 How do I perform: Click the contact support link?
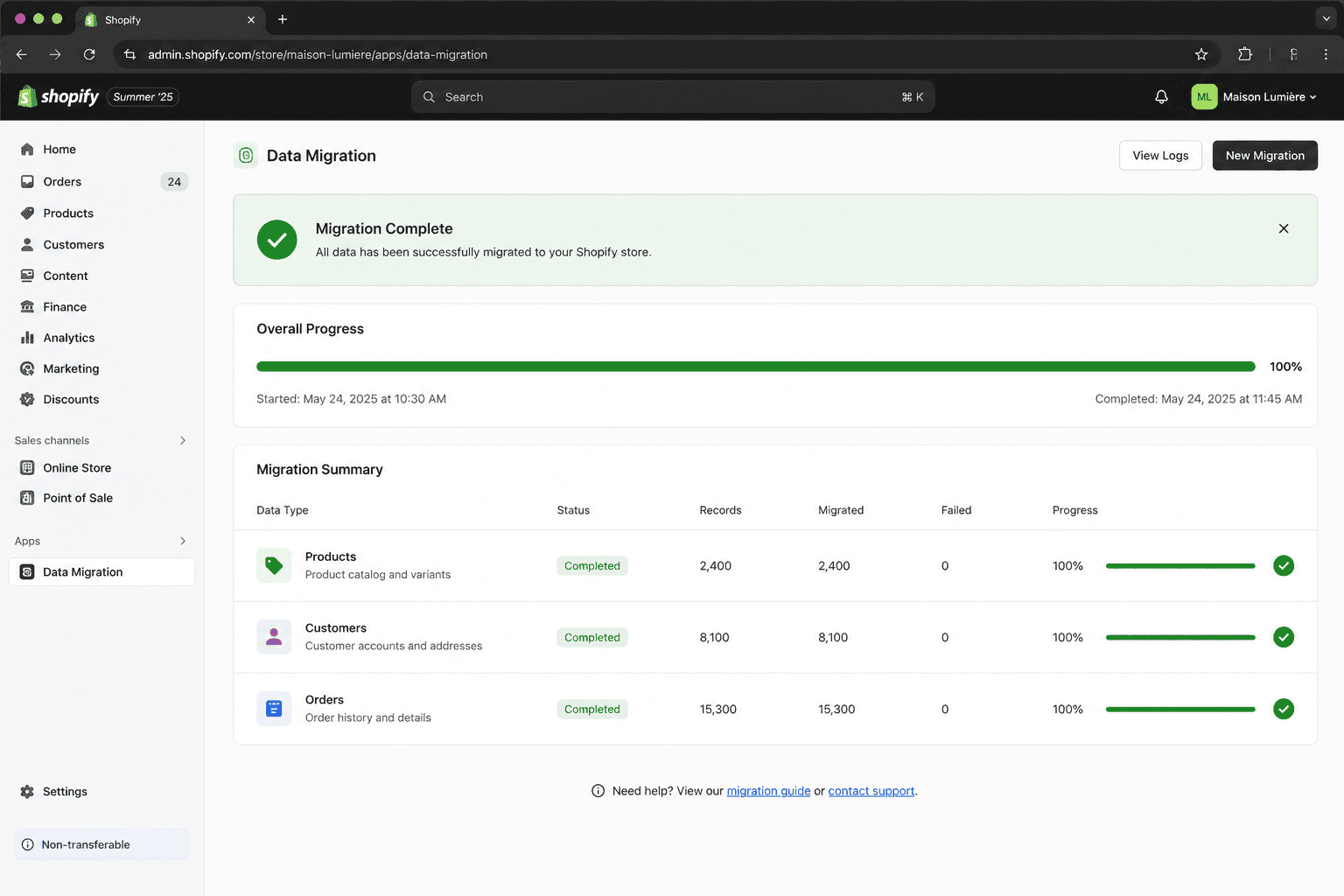(x=871, y=791)
